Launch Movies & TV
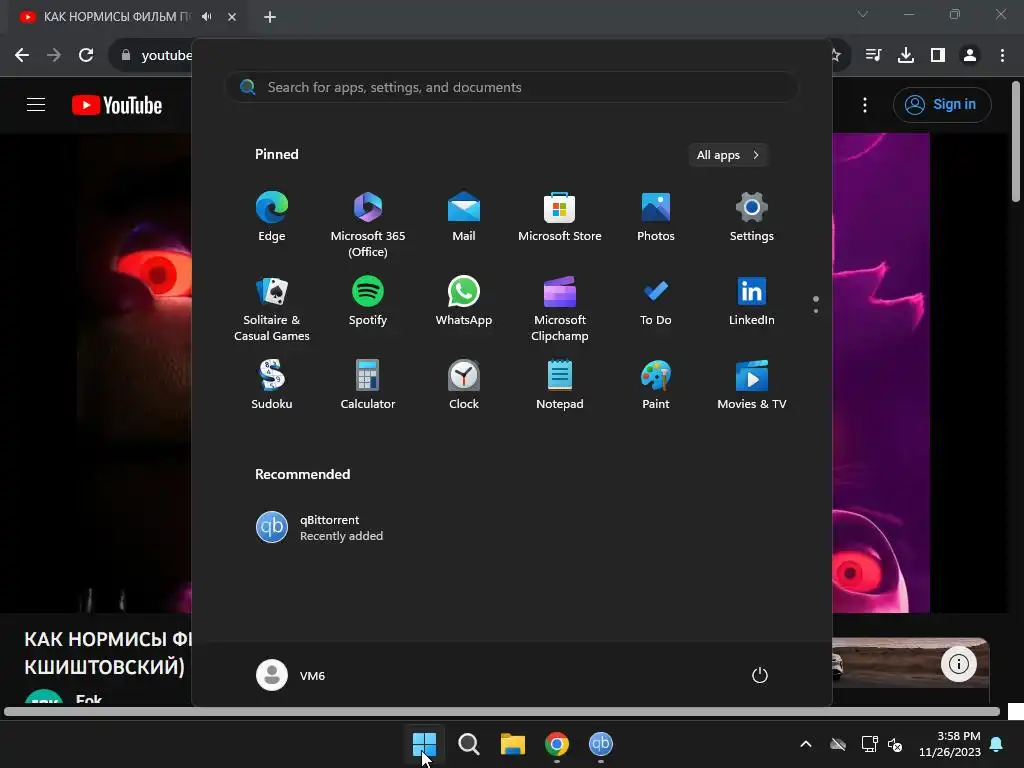The width and height of the screenshot is (1024, 768). click(752, 385)
